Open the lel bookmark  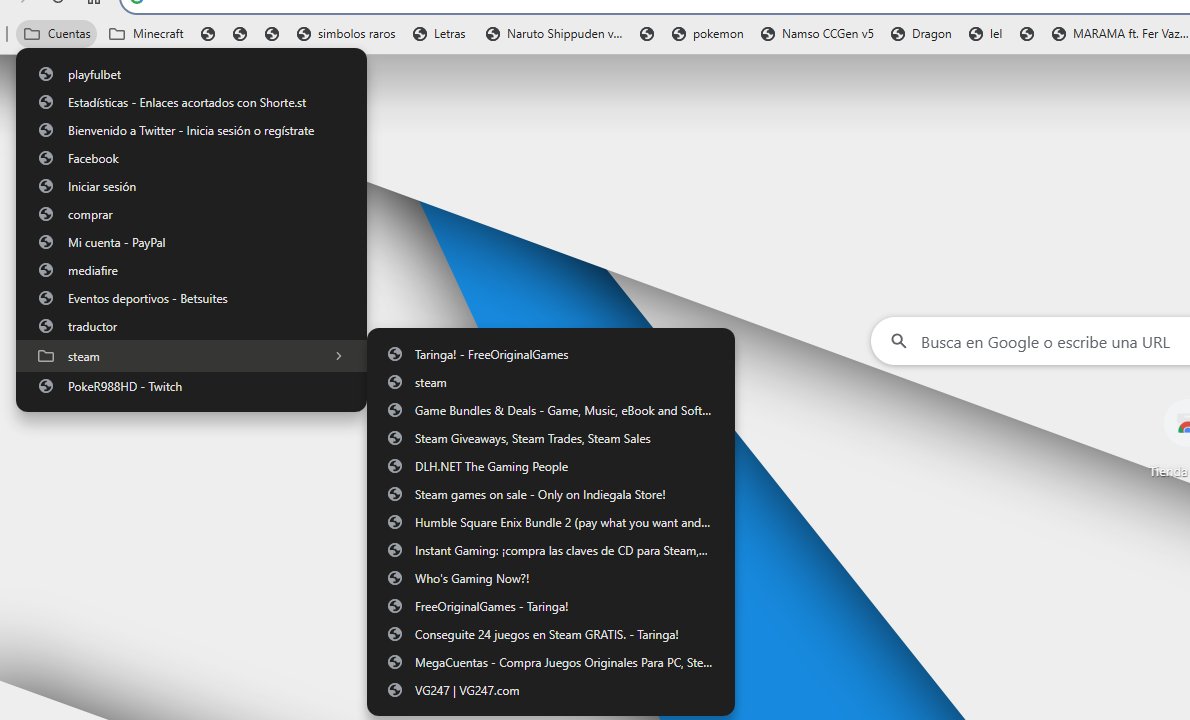986,34
